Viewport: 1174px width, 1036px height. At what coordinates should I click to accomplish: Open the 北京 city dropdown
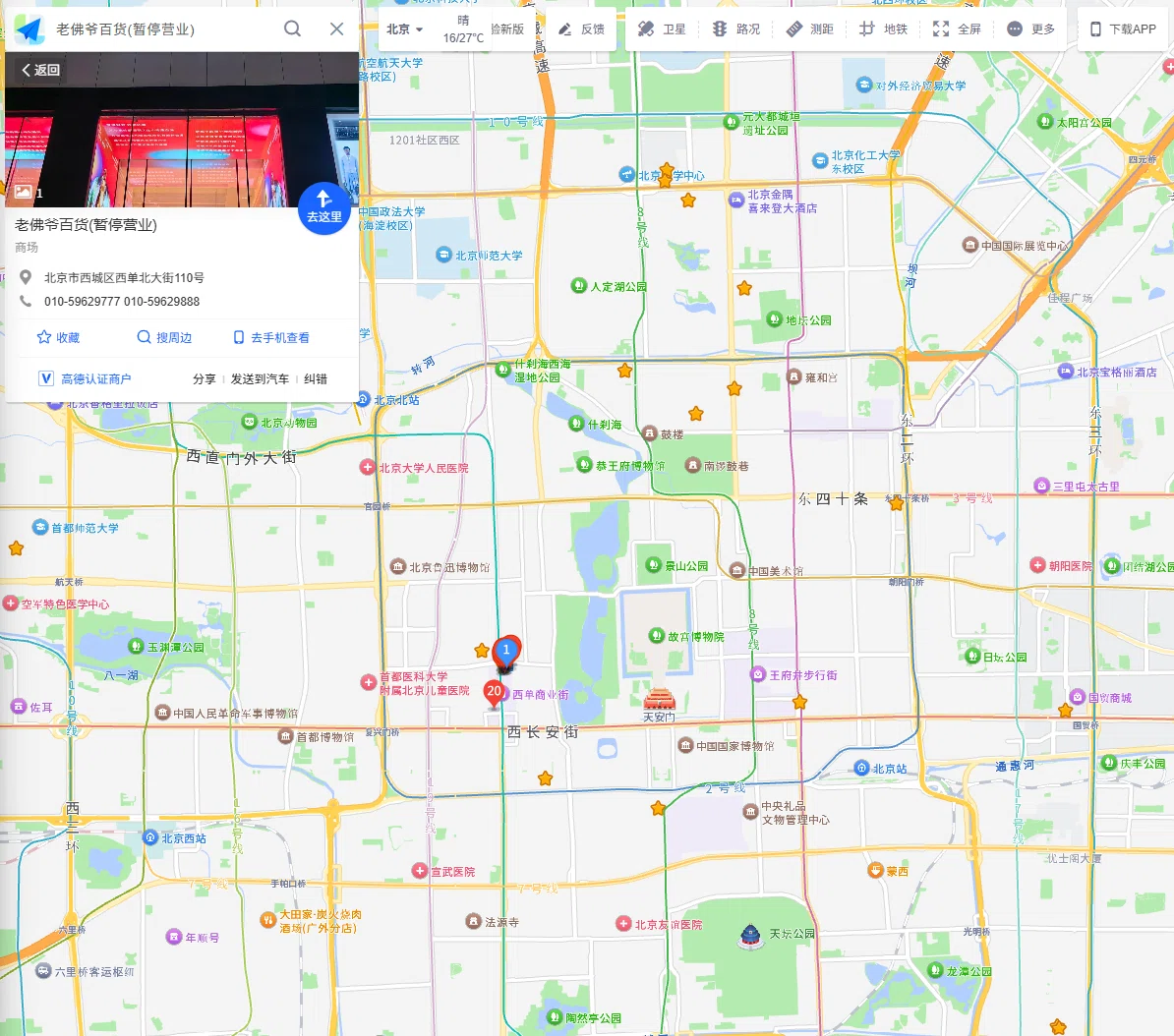click(405, 29)
